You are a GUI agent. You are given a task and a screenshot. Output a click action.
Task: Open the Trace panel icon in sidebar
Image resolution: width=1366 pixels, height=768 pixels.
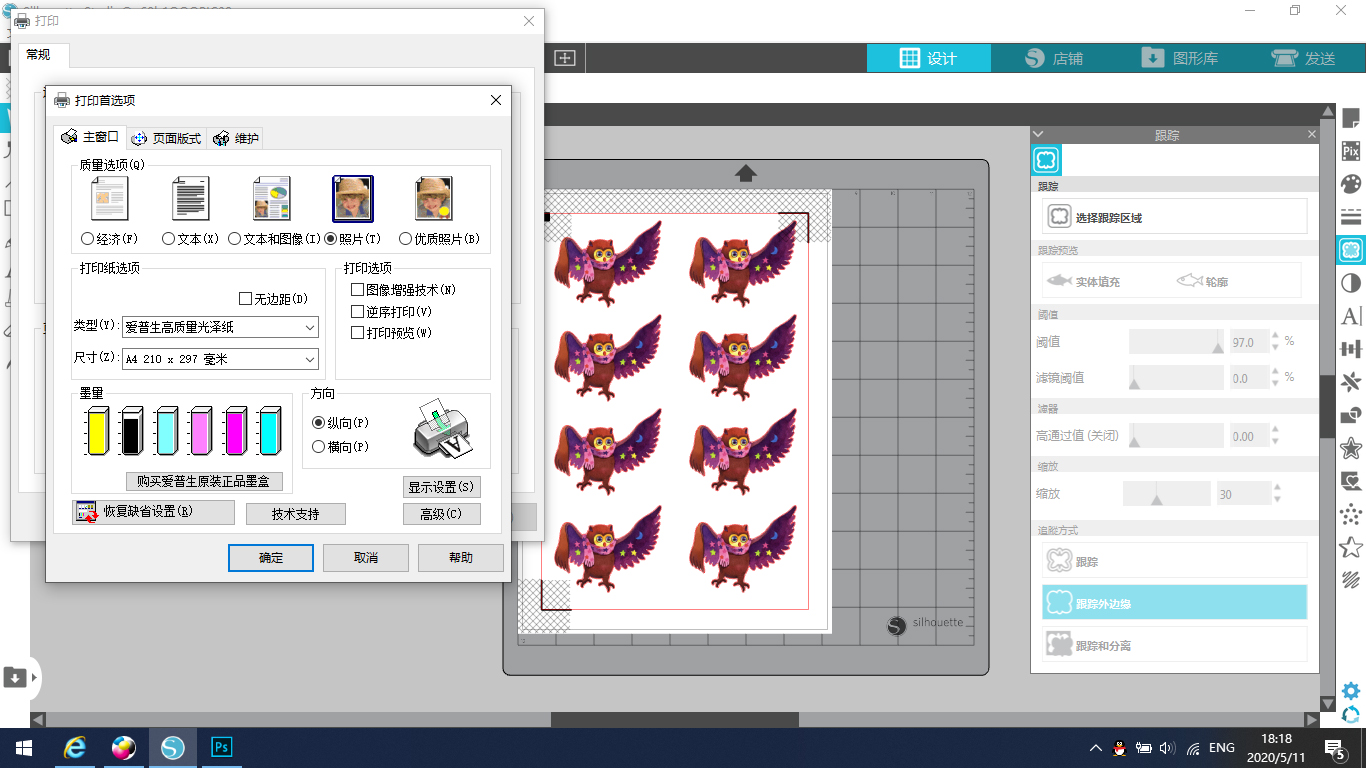[x=1351, y=250]
